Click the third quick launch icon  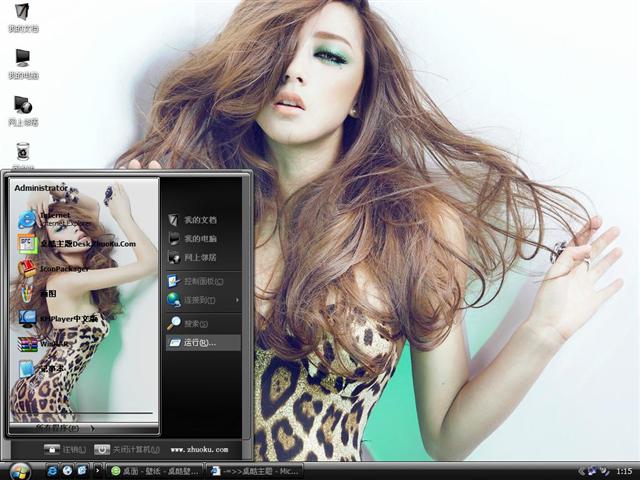(82, 471)
